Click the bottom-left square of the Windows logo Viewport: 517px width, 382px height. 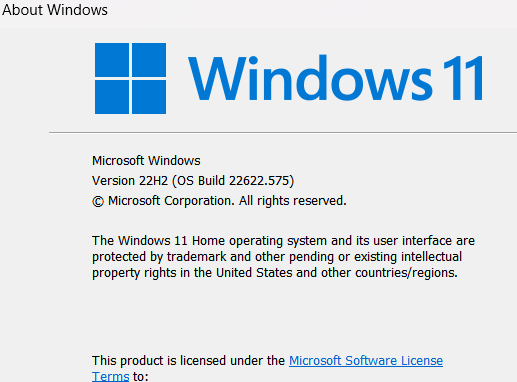112,97
